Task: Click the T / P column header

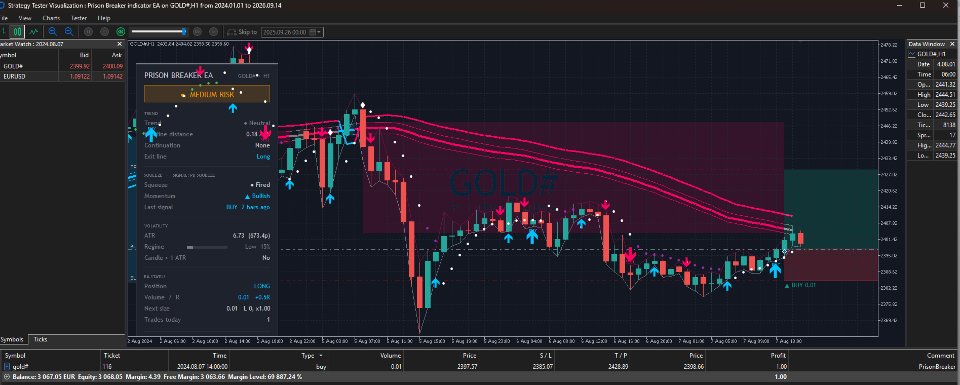Action: (x=621, y=355)
